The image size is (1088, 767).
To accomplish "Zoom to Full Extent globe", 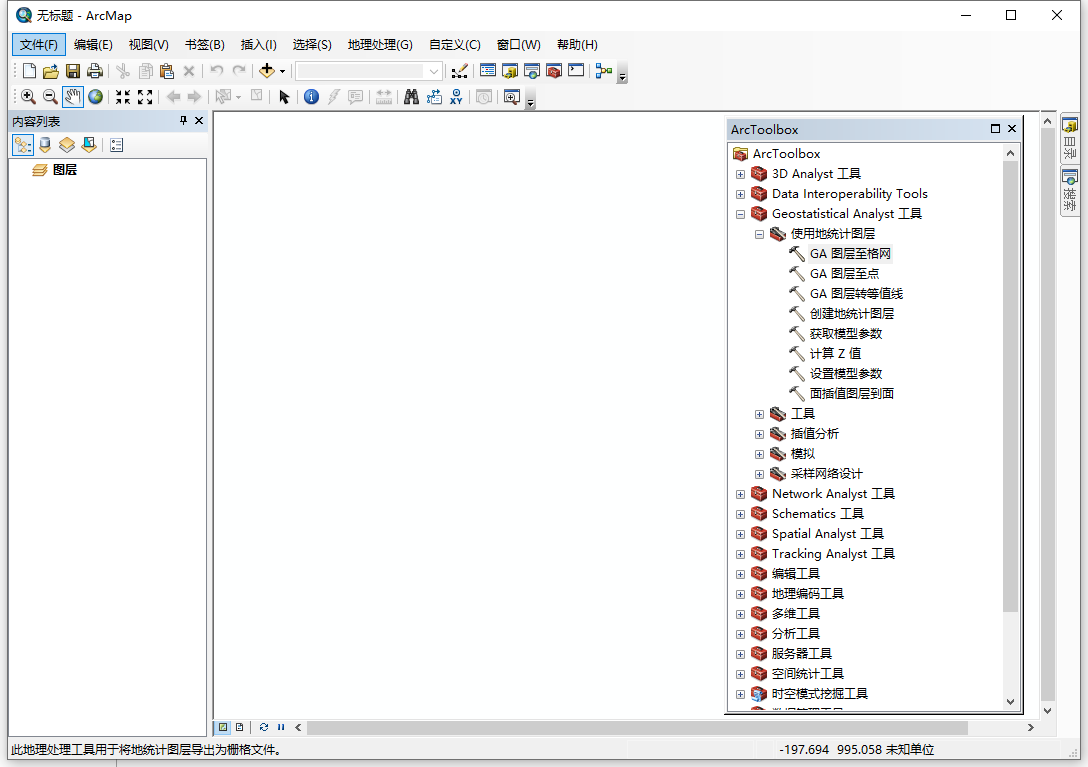I will (x=95, y=97).
